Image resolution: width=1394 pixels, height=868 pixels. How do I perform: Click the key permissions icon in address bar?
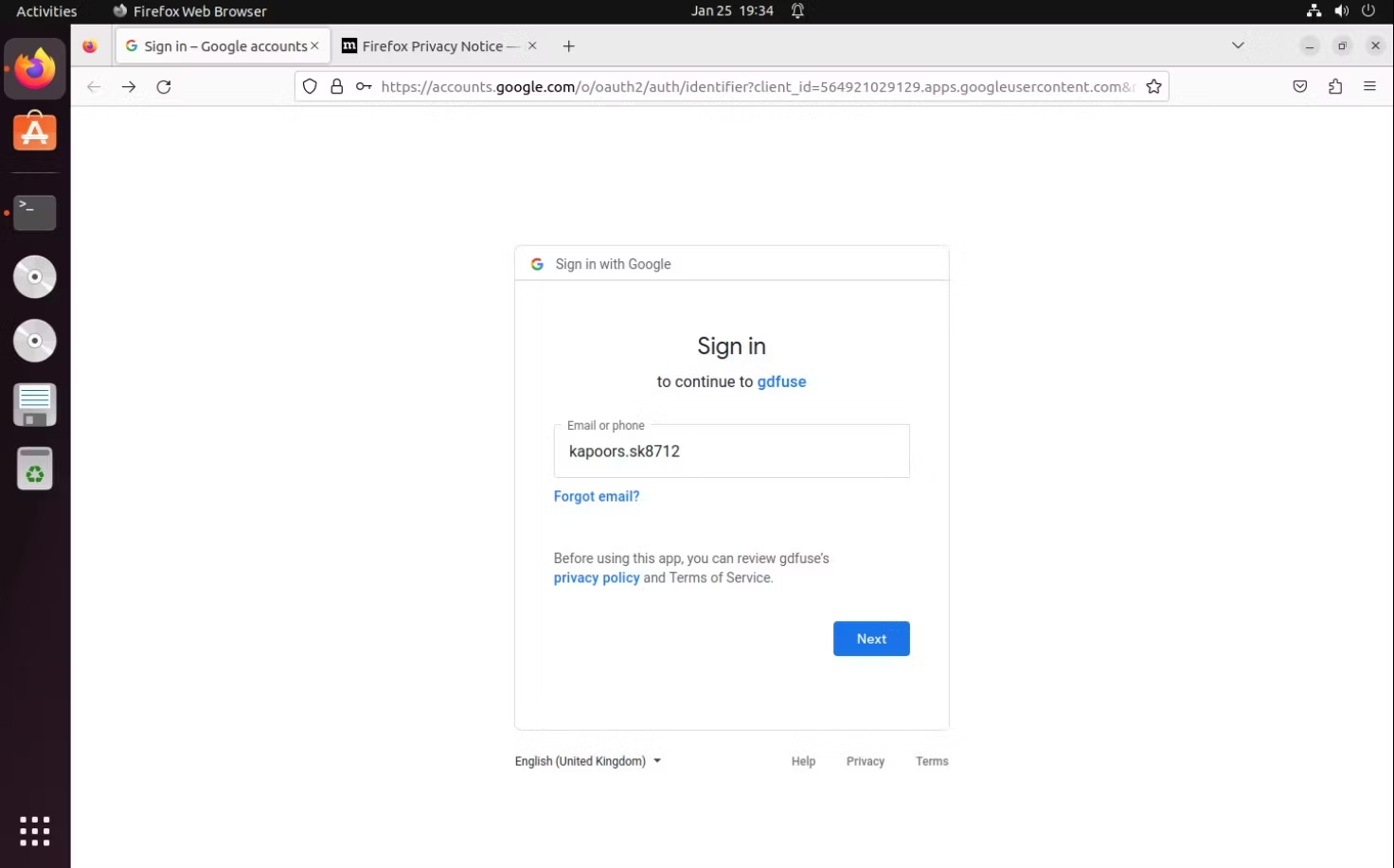point(364,87)
